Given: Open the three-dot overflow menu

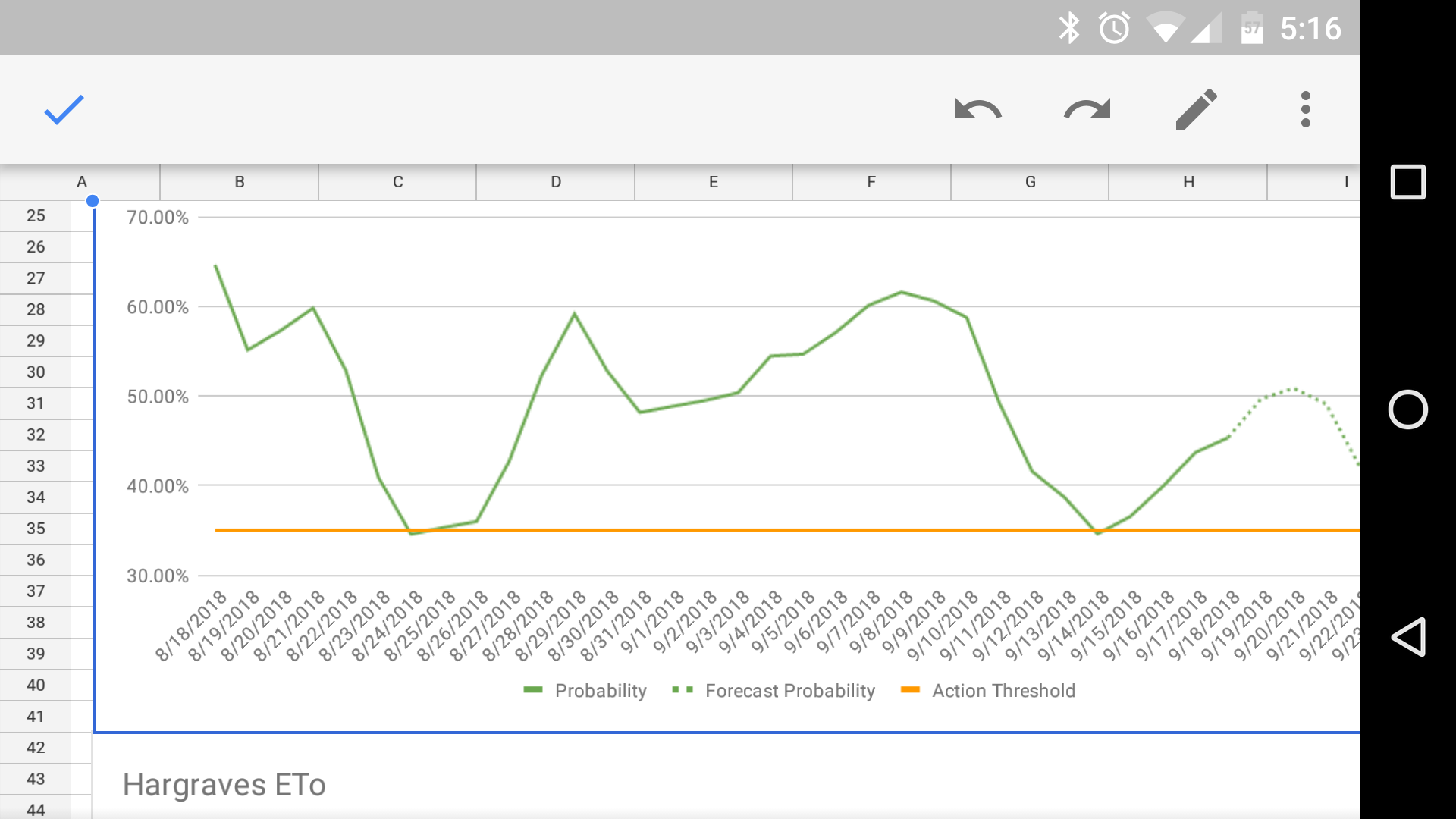Looking at the screenshot, I should (1305, 110).
